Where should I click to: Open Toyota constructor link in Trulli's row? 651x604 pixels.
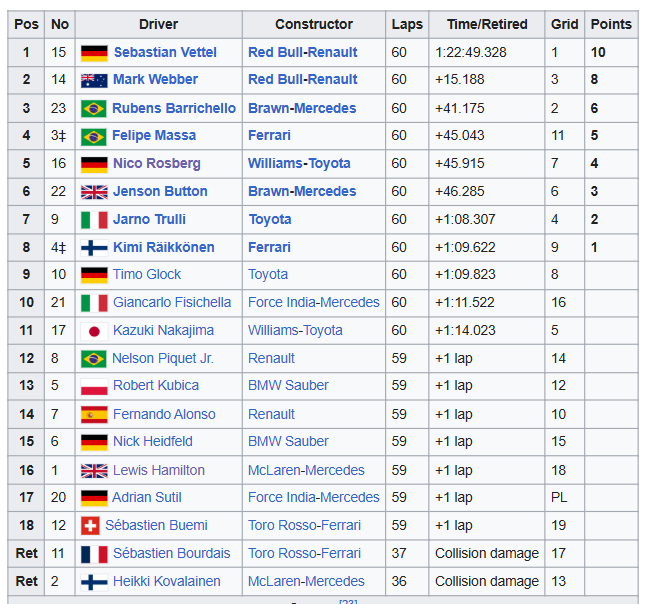point(270,219)
